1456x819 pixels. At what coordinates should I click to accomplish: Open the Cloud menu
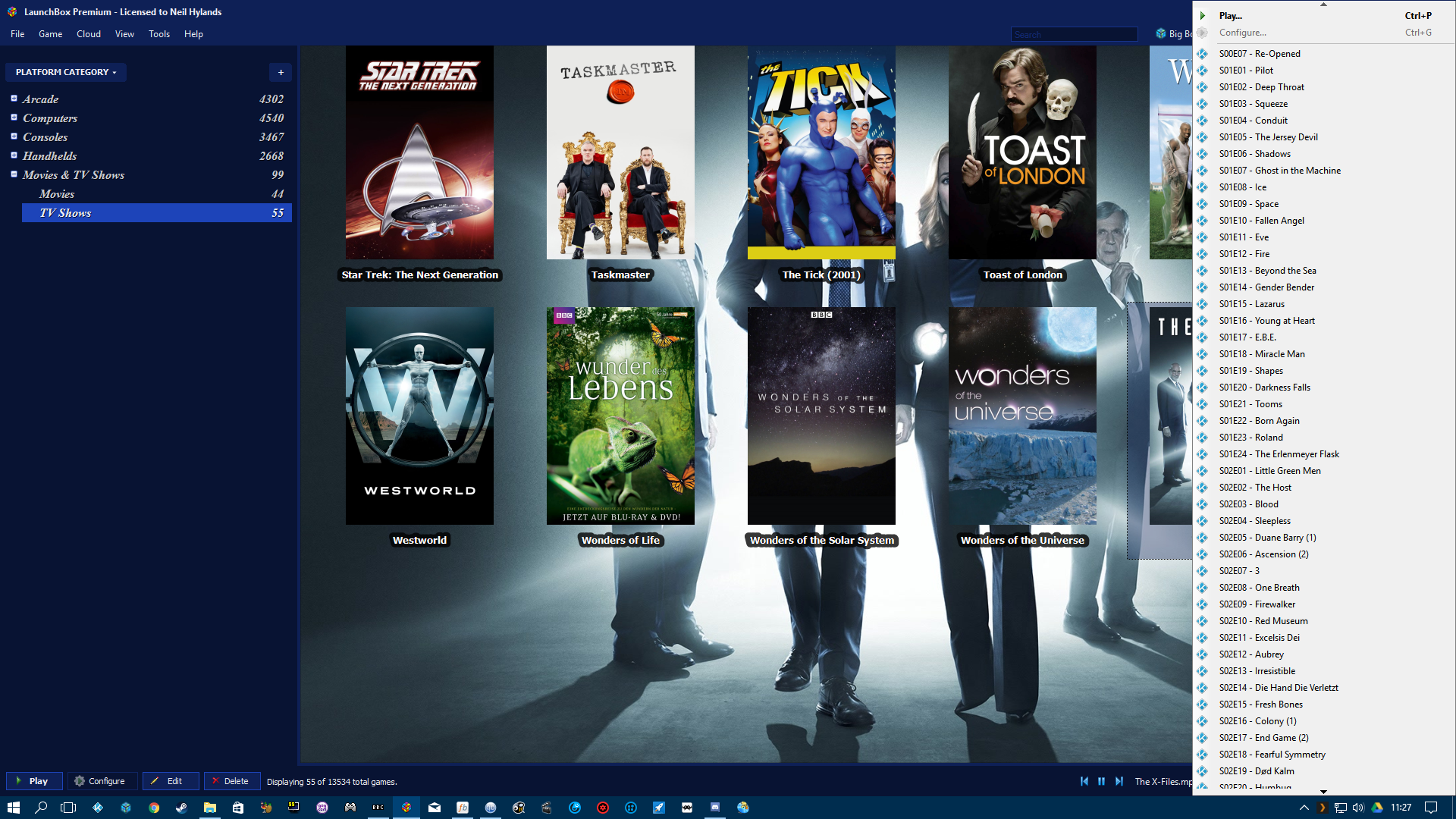pyautogui.click(x=89, y=34)
